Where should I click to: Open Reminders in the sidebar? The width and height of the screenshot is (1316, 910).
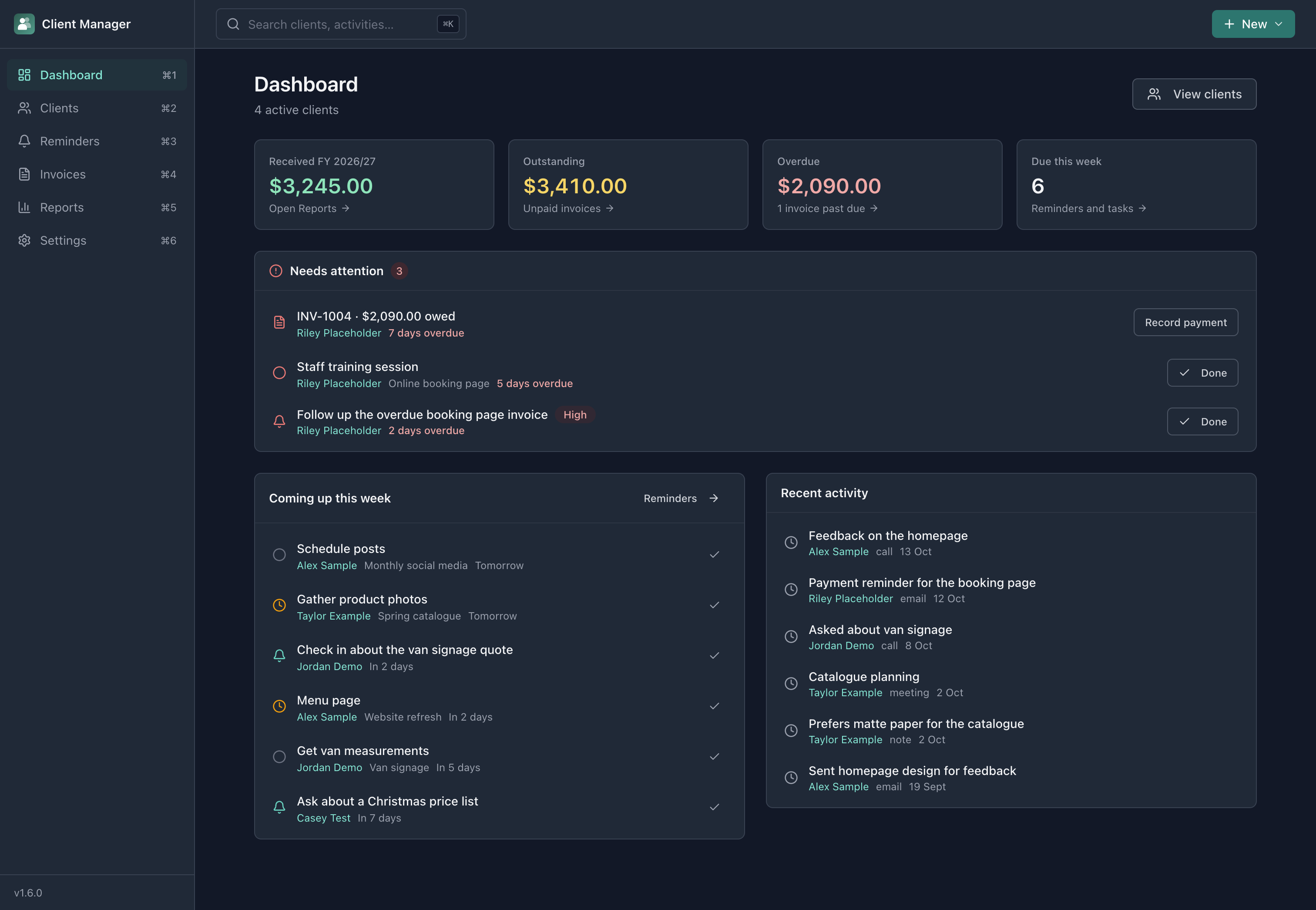pos(97,141)
